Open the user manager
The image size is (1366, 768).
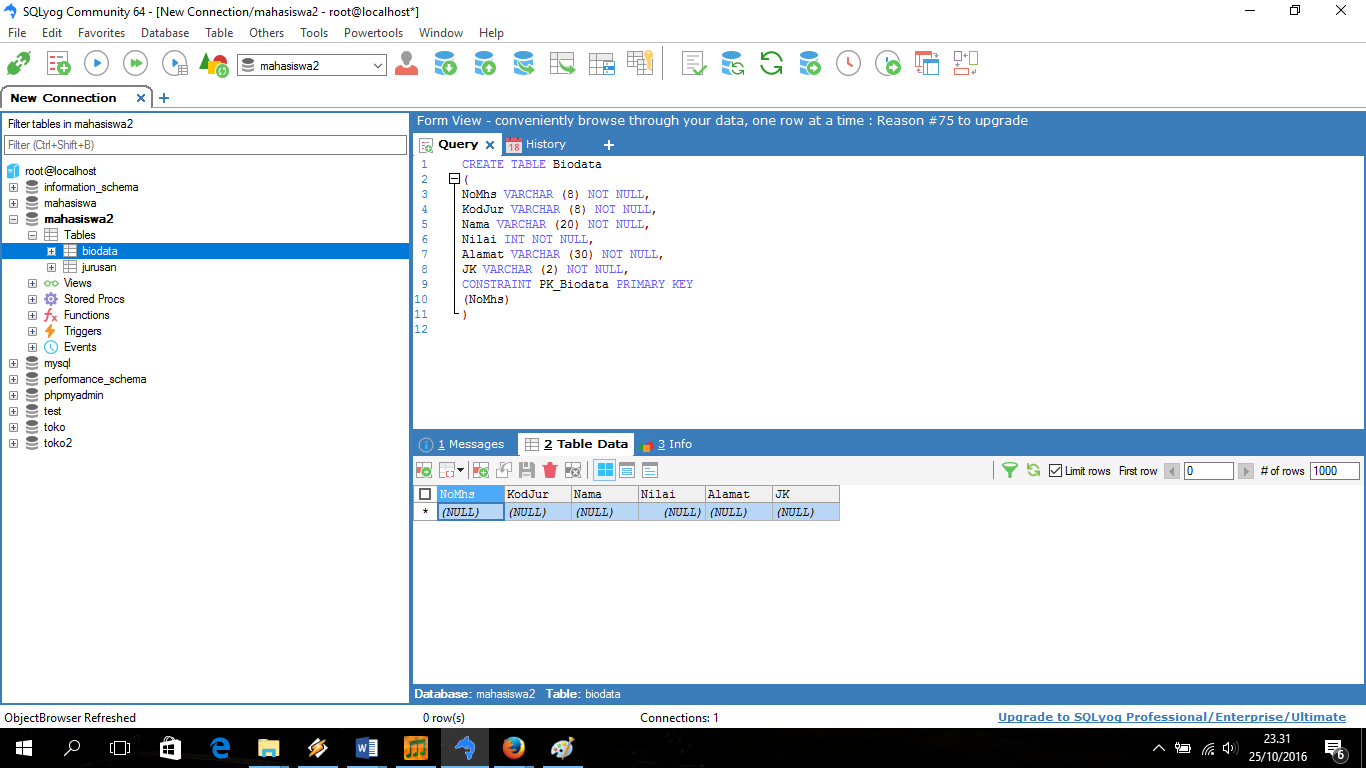[405, 63]
